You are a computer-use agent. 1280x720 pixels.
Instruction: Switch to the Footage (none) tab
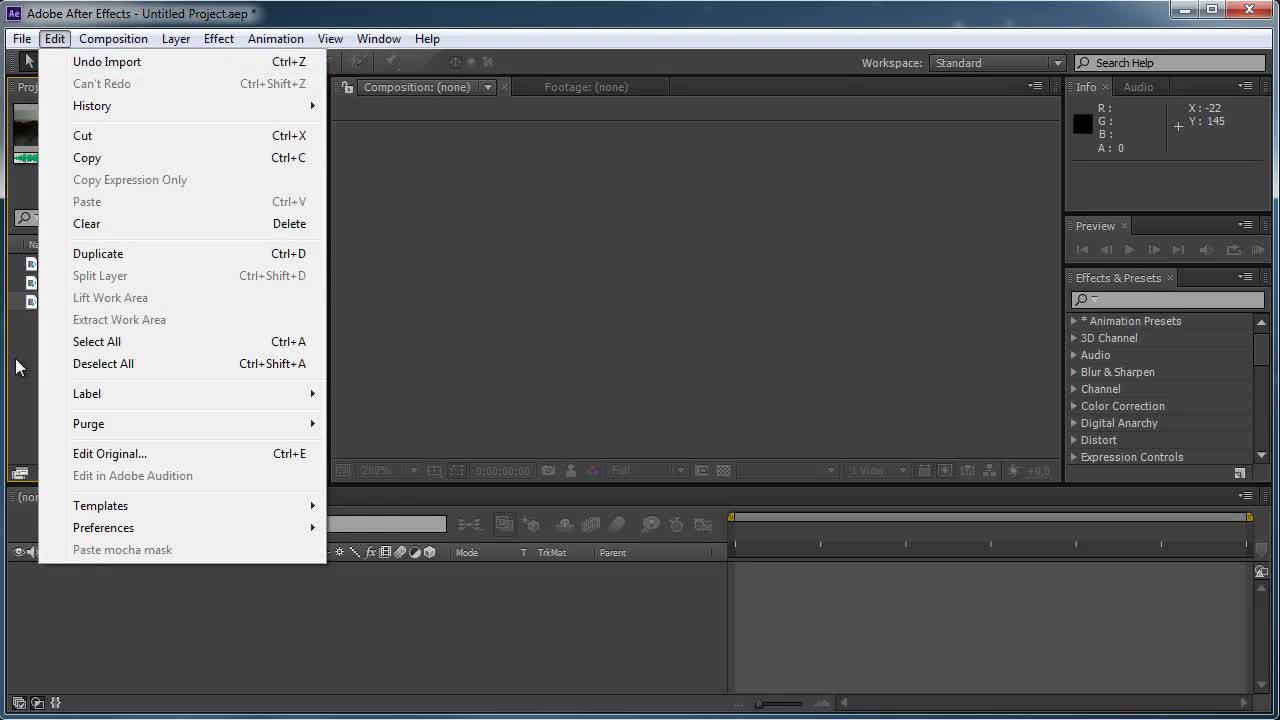coord(586,87)
